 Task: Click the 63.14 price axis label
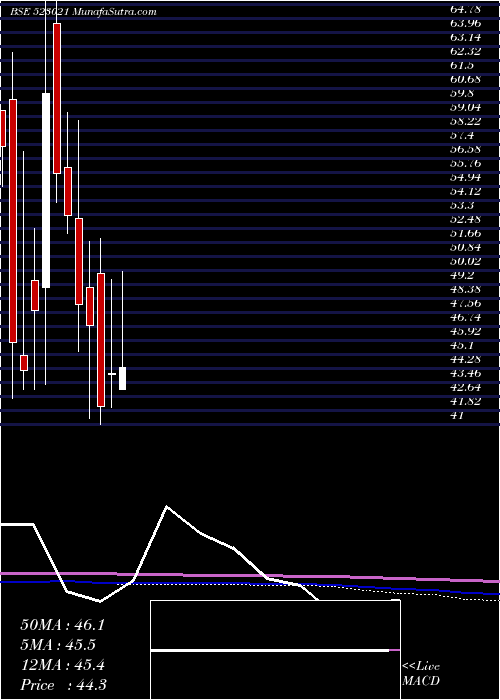click(465, 37)
